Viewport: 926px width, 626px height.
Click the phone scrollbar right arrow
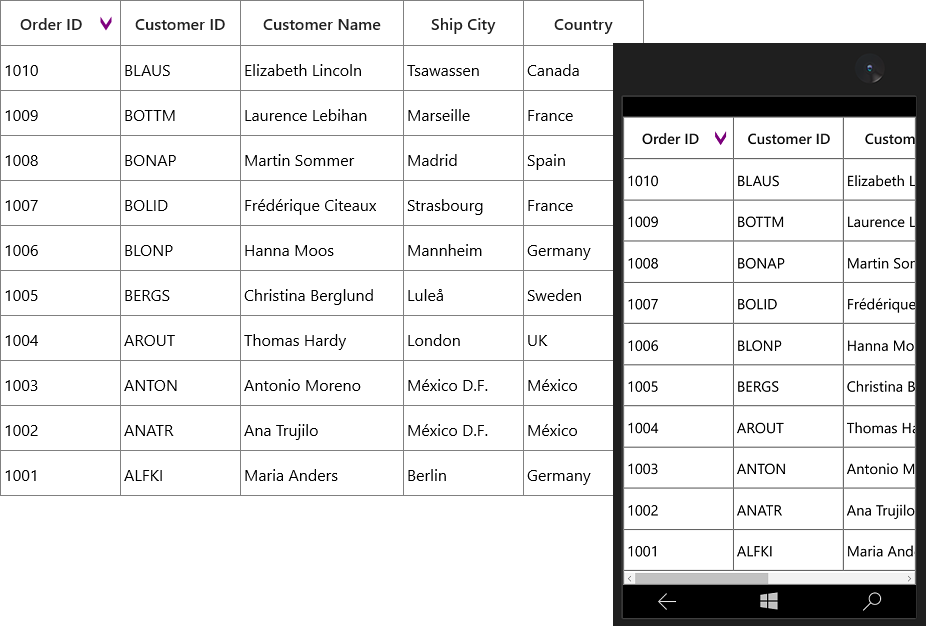click(x=909, y=578)
